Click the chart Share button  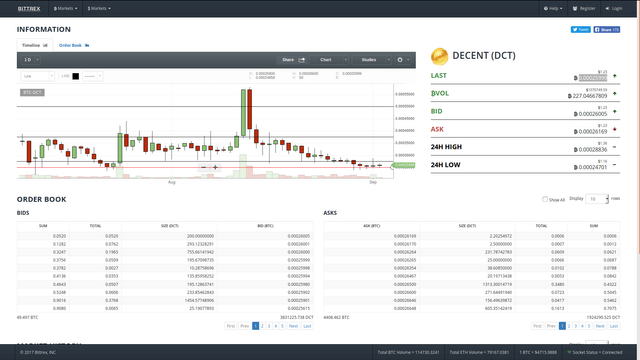pos(288,60)
